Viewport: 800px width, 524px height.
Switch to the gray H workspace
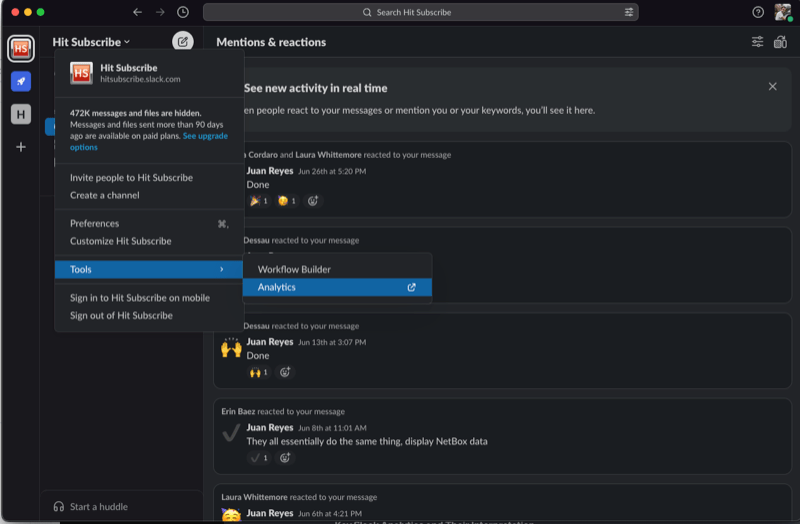[21, 114]
